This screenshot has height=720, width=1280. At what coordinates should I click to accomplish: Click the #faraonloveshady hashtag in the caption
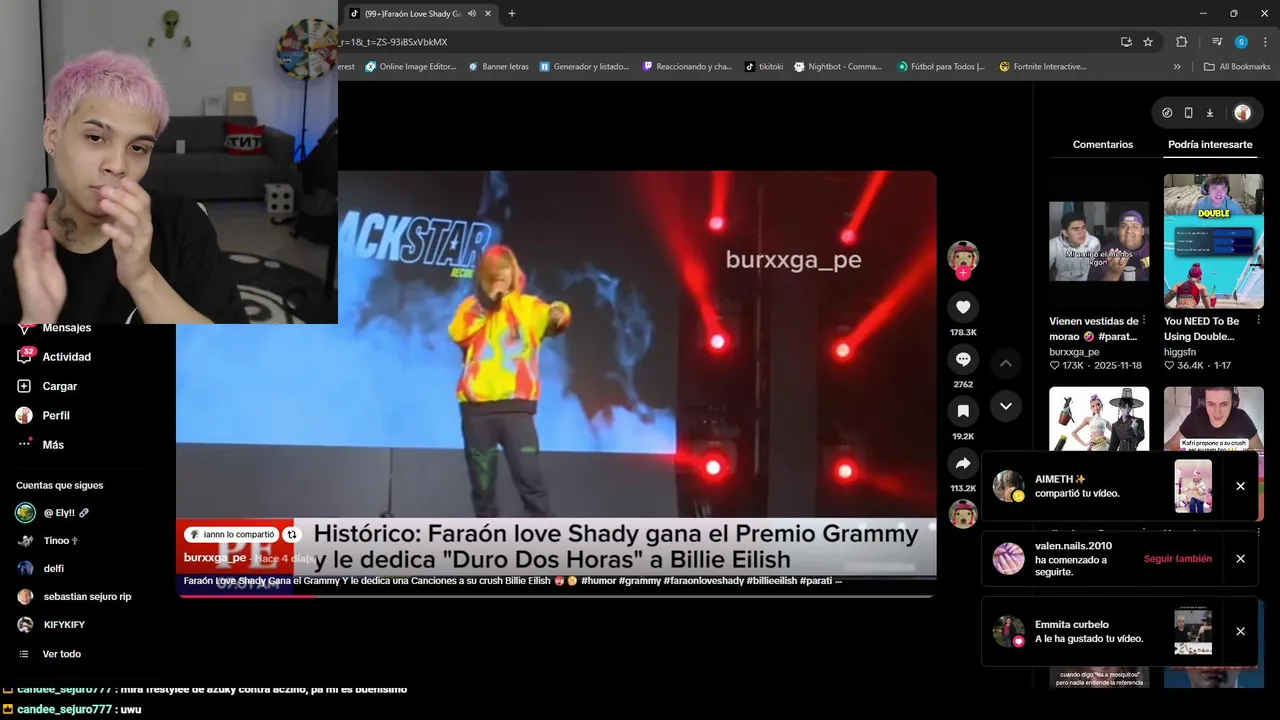click(703, 581)
